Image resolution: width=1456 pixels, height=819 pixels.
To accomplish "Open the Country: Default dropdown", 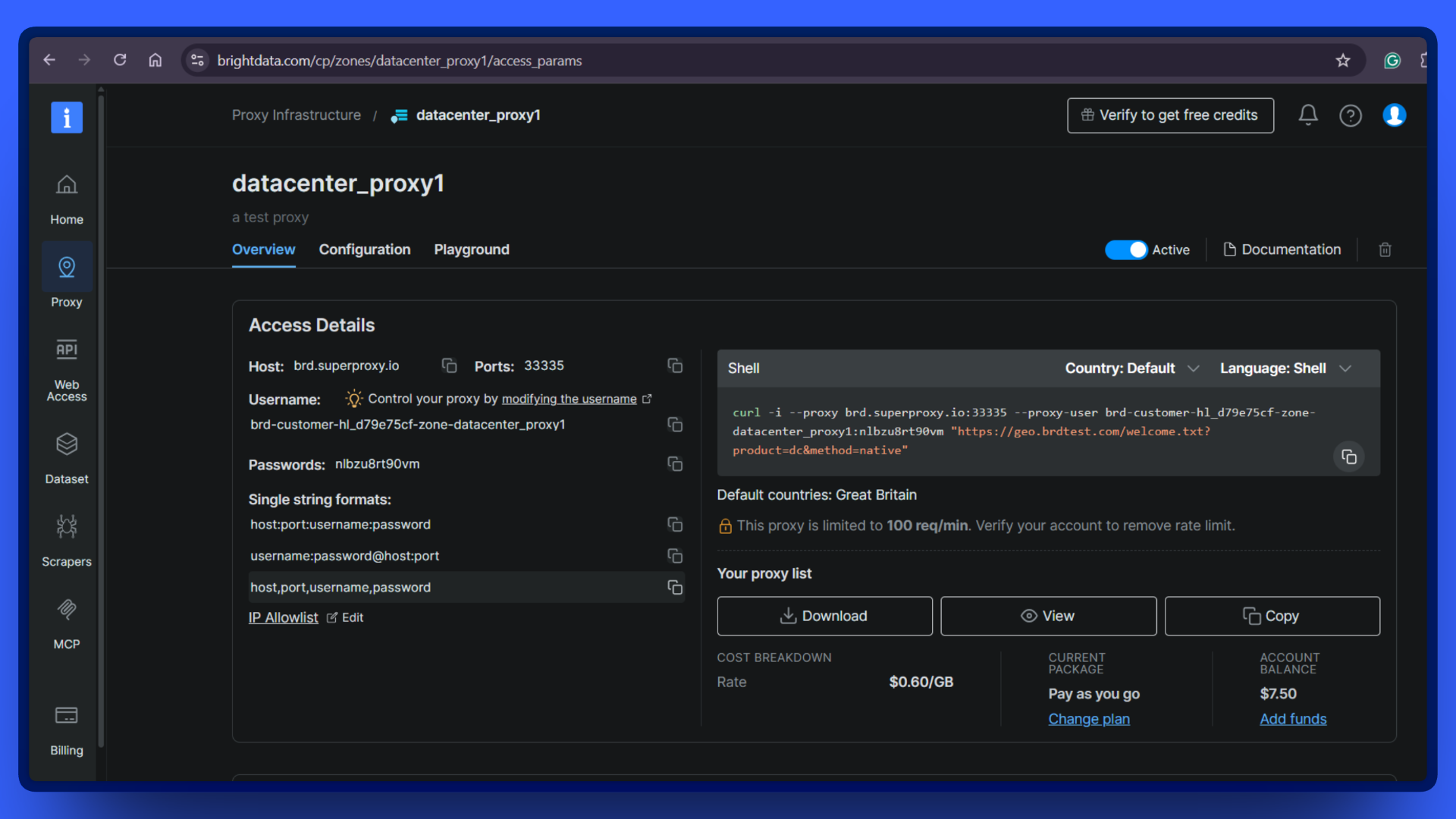I will click(x=1131, y=369).
